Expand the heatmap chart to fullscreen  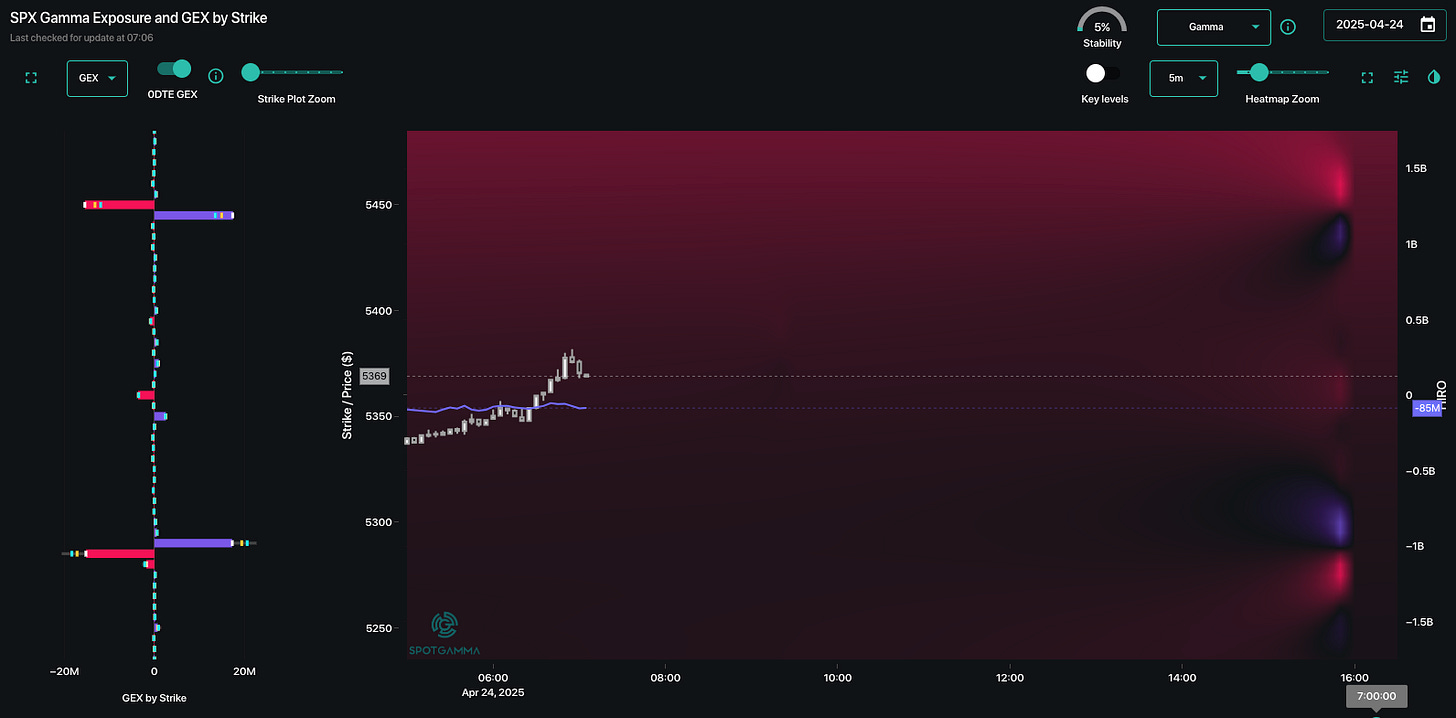click(1367, 77)
